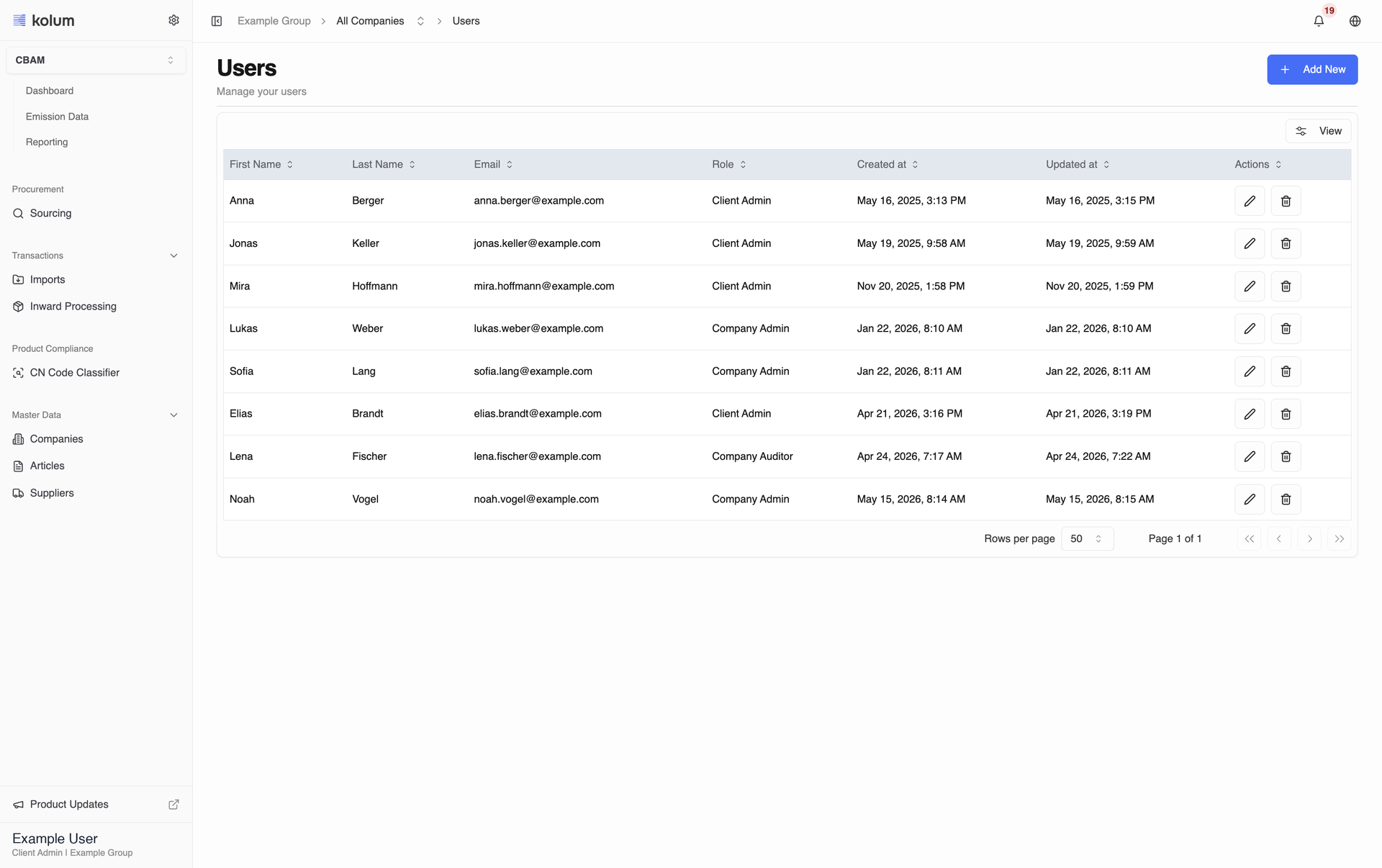Image resolution: width=1382 pixels, height=868 pixels.
Task: Click email noah.vogel@example.com
Action: pos(536,499)
